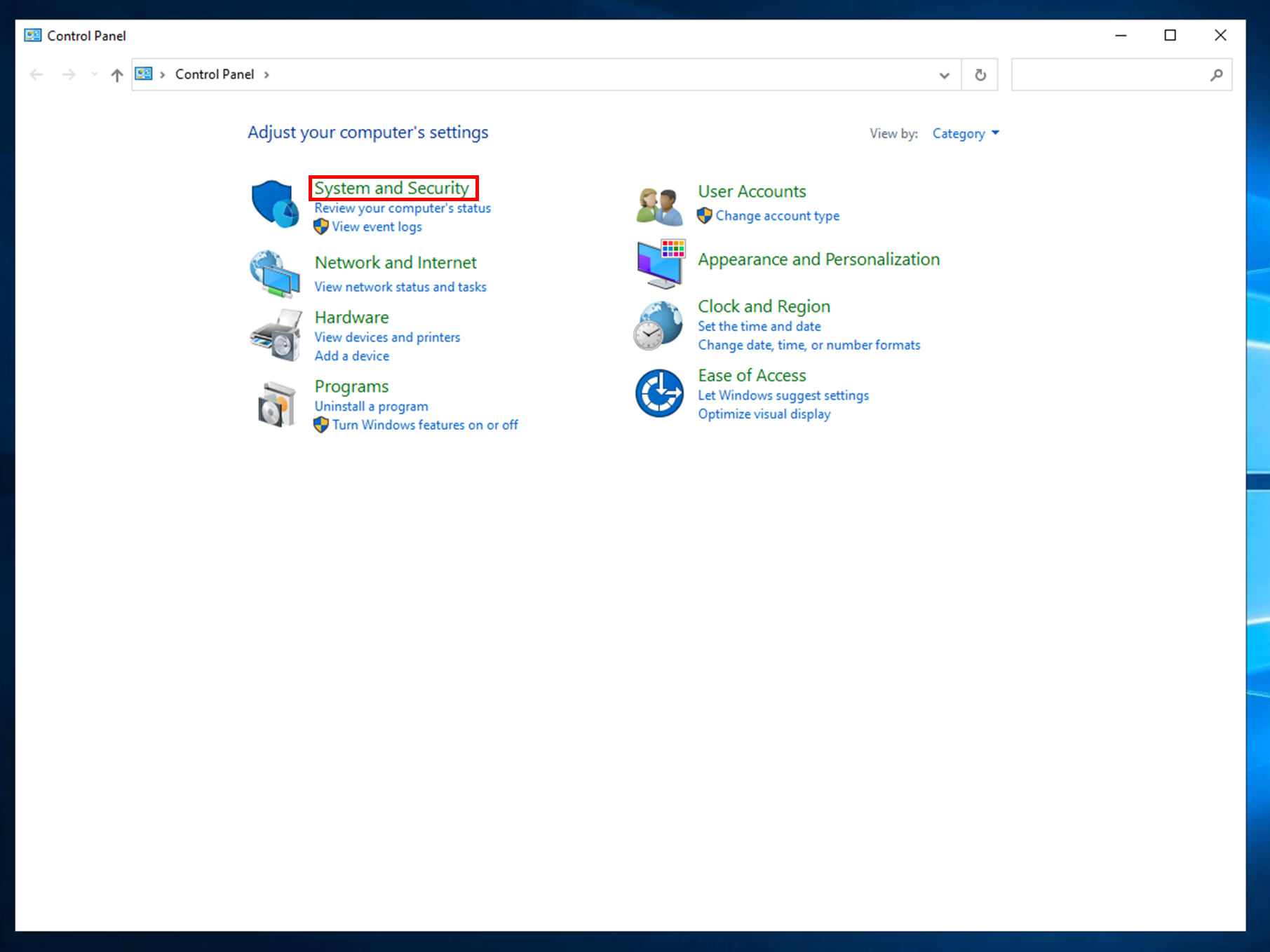Open View devices and printers
This screenshot has width=1270, height=952.
[x=387, y=337]
